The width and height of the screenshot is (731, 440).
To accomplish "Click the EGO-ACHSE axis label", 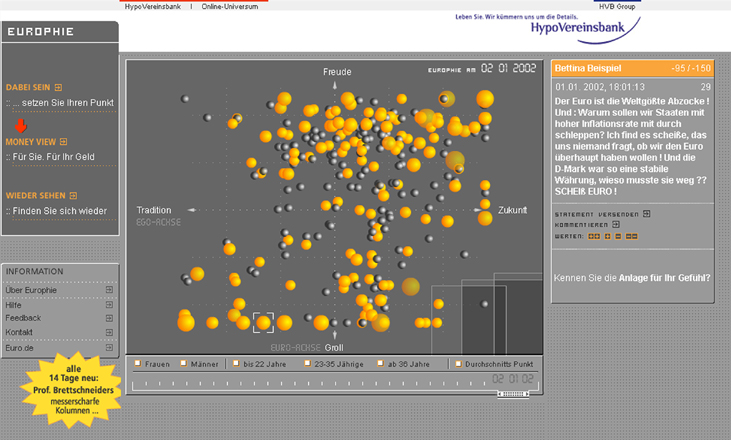I will 158,222.
